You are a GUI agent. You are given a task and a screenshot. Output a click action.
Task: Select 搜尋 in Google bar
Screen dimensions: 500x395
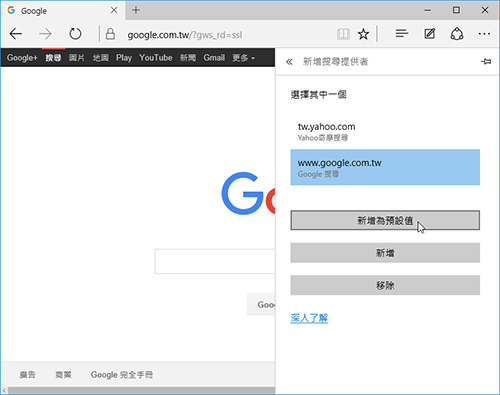tap(53, 58)
